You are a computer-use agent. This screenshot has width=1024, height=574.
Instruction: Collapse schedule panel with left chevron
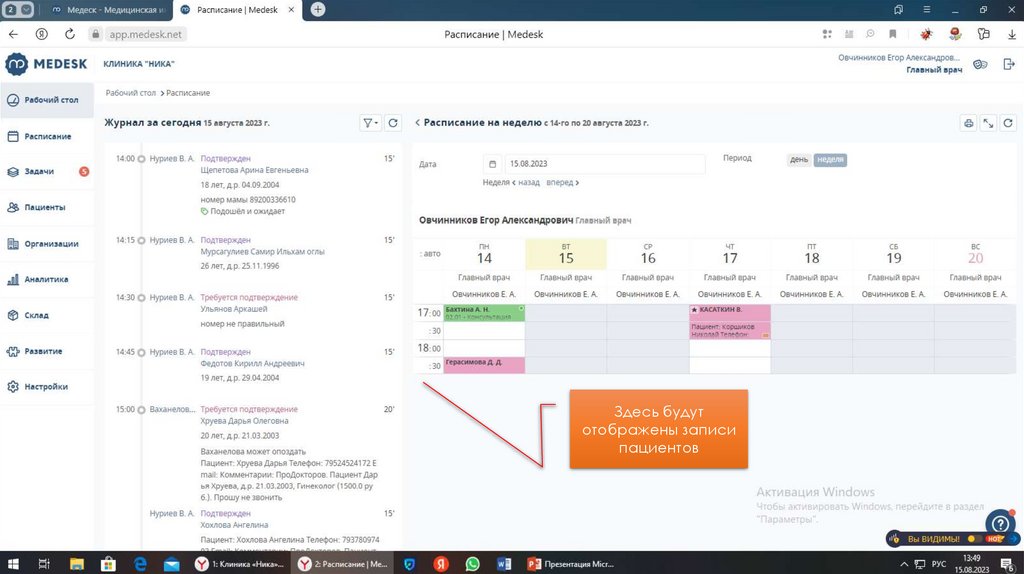417,123
